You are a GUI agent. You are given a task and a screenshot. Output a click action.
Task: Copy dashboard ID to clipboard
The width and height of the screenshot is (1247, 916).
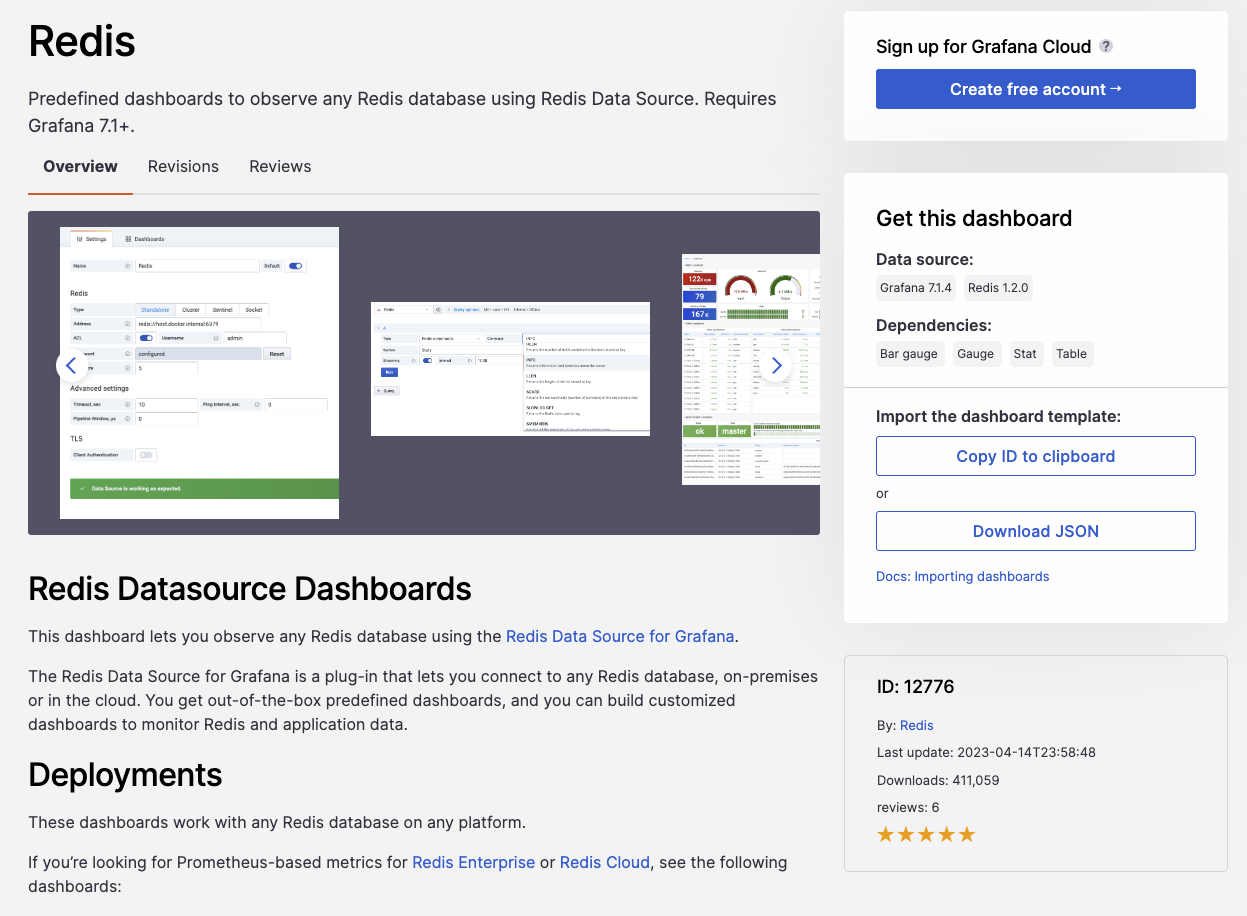[1036, 456]
